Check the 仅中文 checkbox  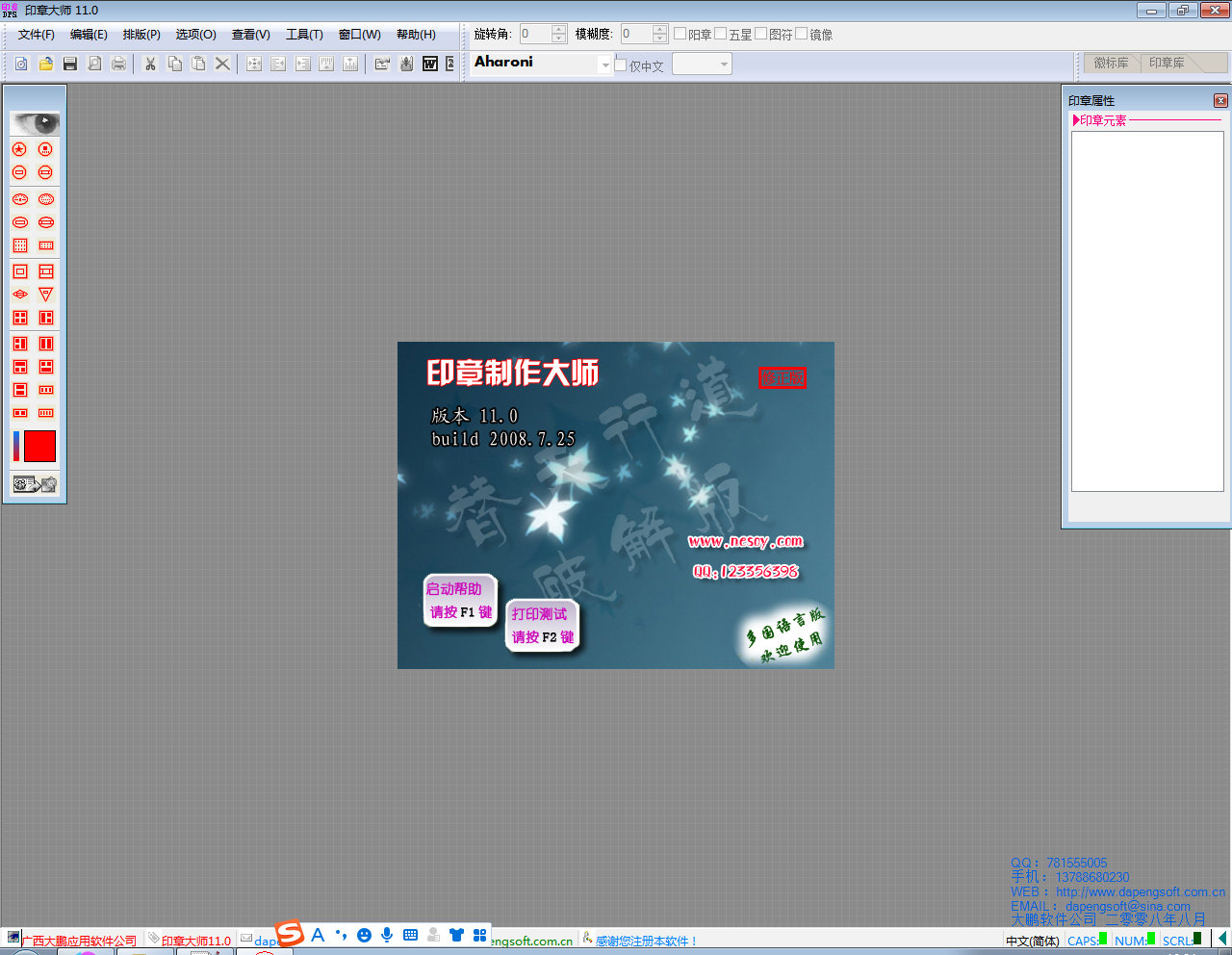pos(621,65)
